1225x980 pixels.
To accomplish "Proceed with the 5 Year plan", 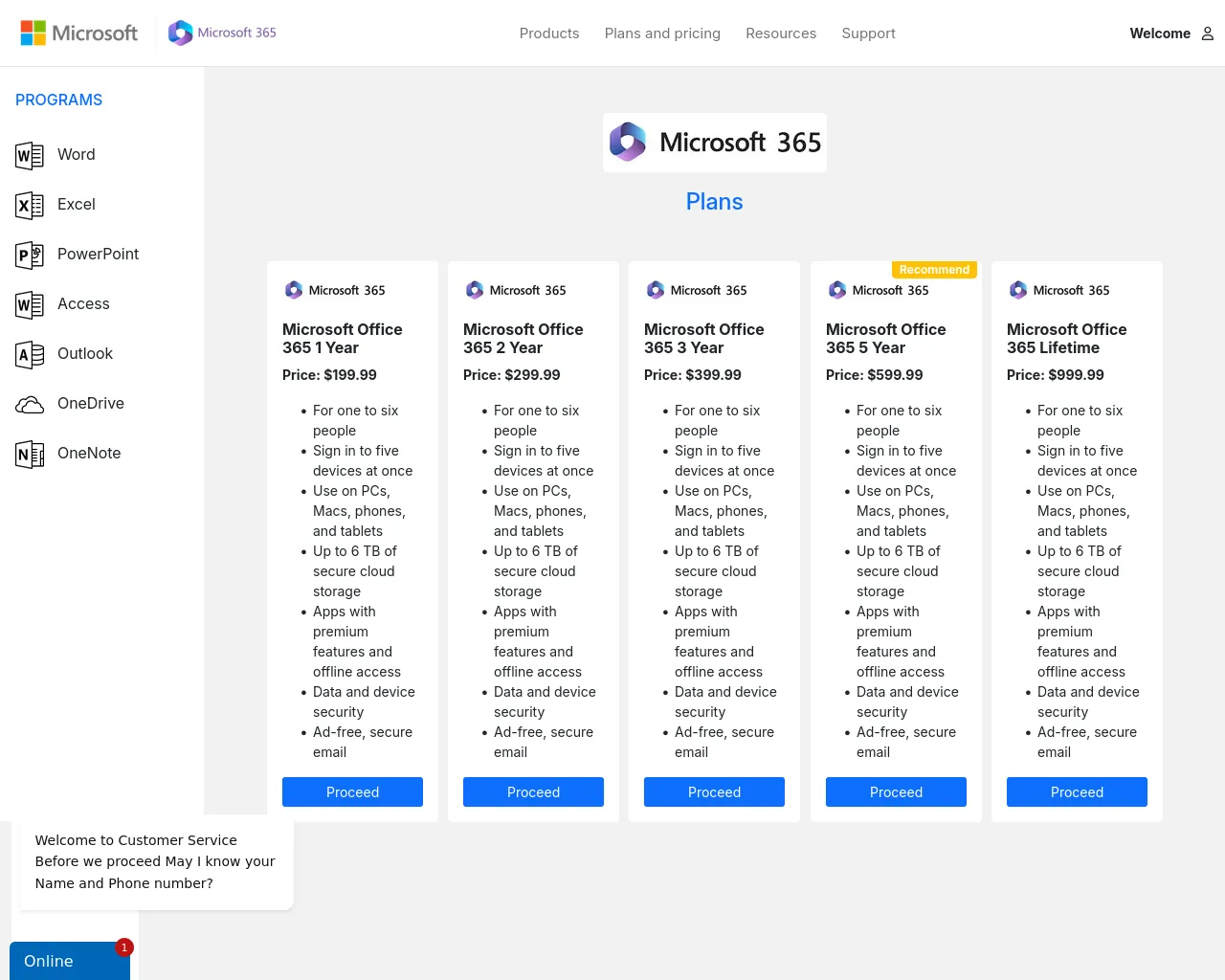I will (x=896, y=792).
